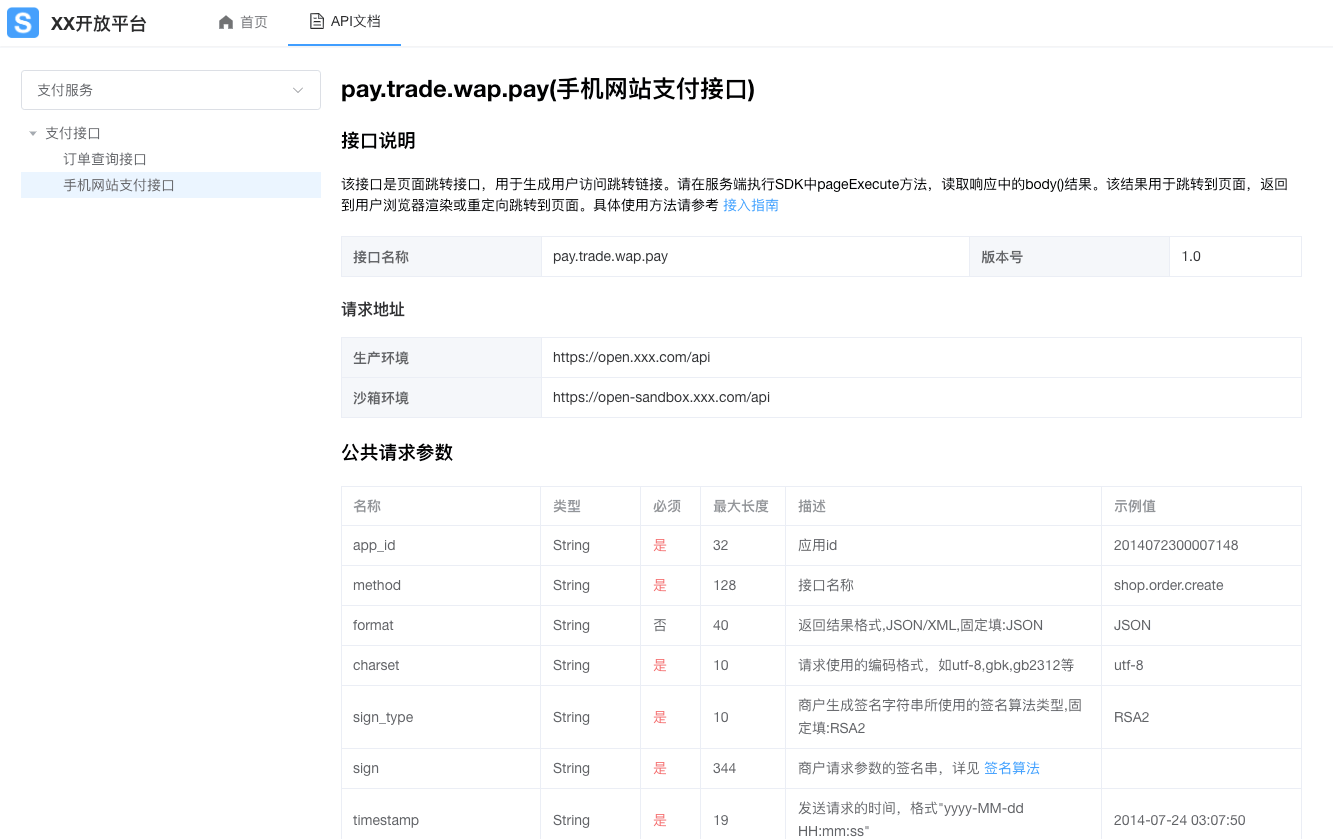Click the home icon beside 首页
This screenshot has width=1333, height=839.
[226, 22]
